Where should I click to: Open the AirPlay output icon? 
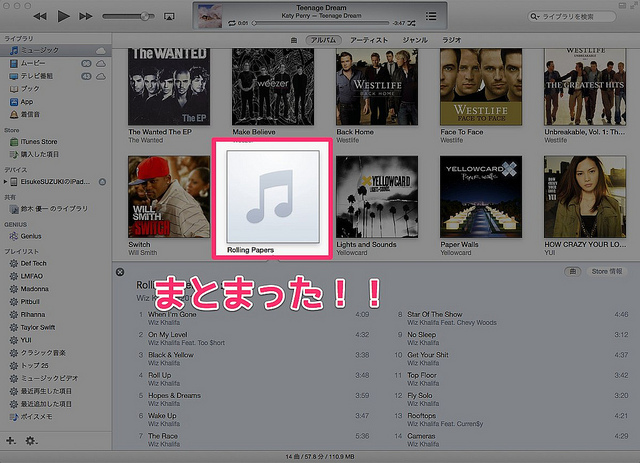tap(169, 16)
